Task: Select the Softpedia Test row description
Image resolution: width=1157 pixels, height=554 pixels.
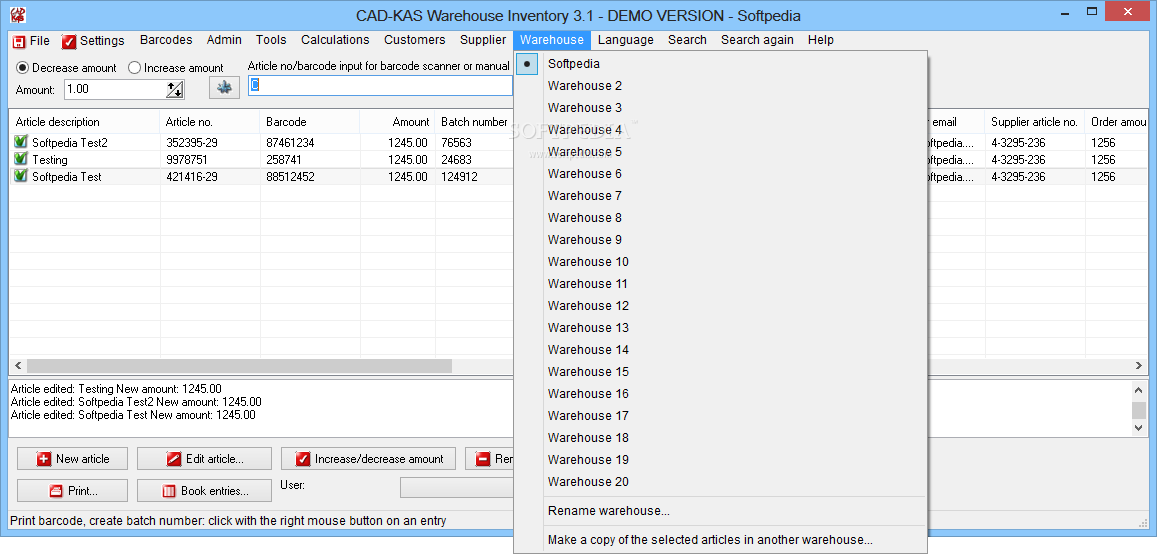Action: point(67,176)
